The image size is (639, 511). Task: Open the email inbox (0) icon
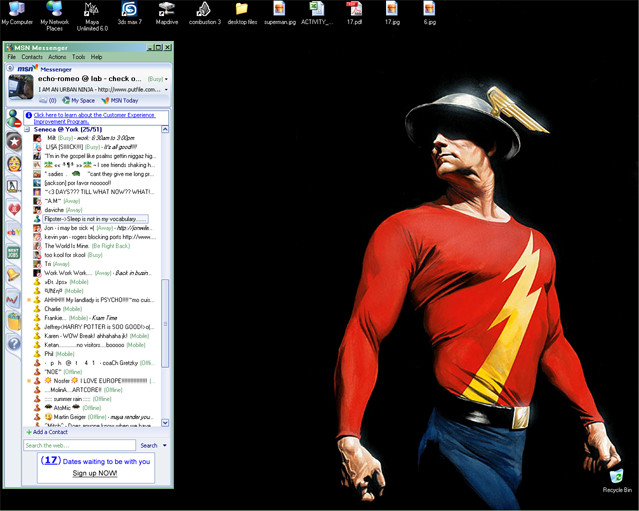tap(47, 100)
